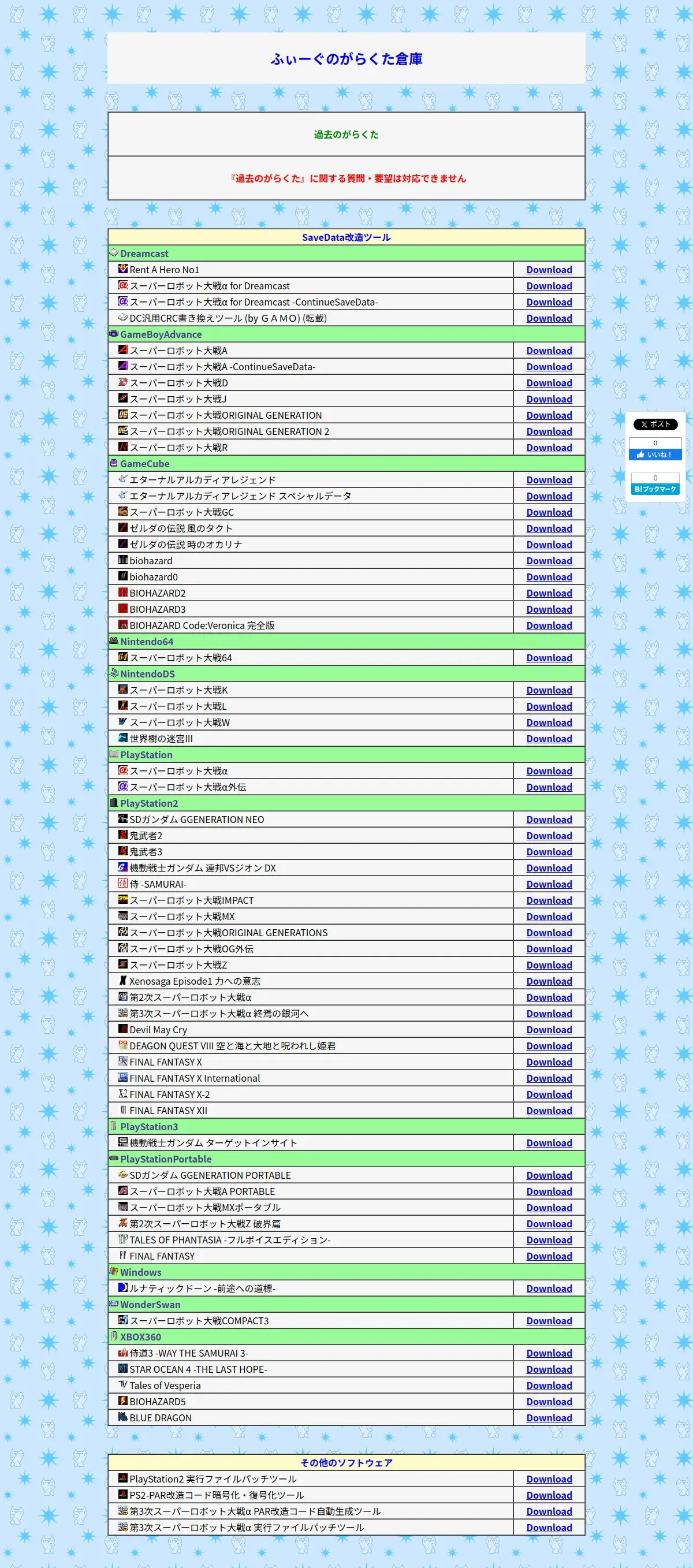Click the icon beside ルナティックドーン

point(123,1287)
